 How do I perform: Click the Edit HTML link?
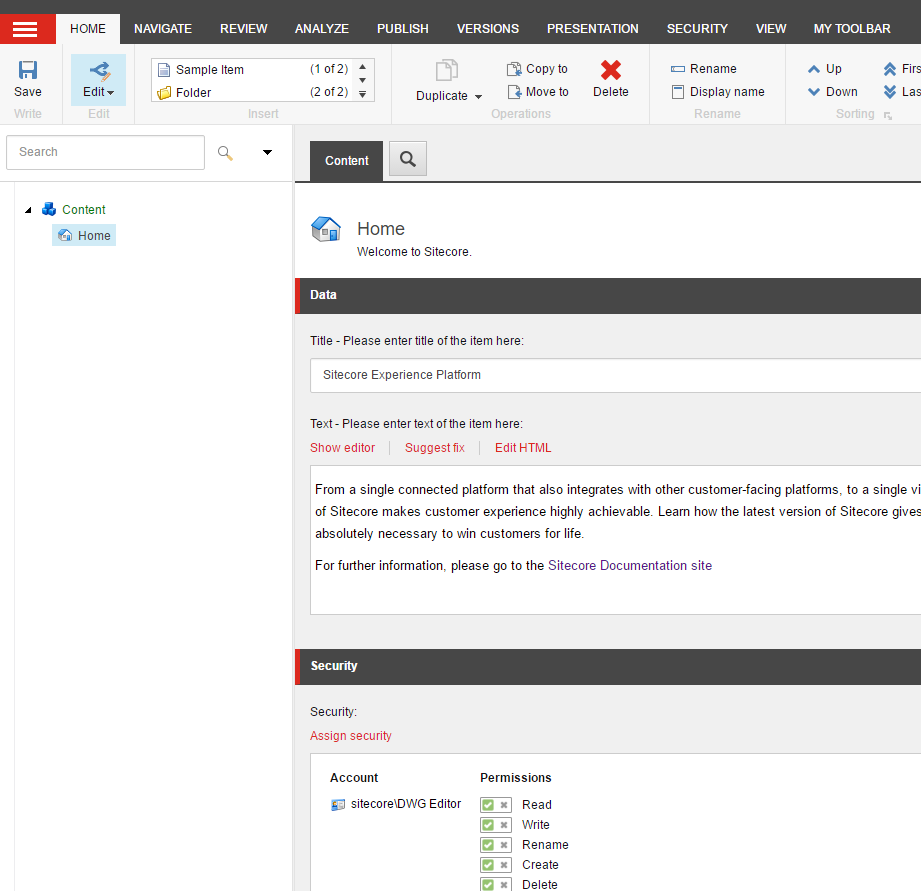click(x=523, y=448)
